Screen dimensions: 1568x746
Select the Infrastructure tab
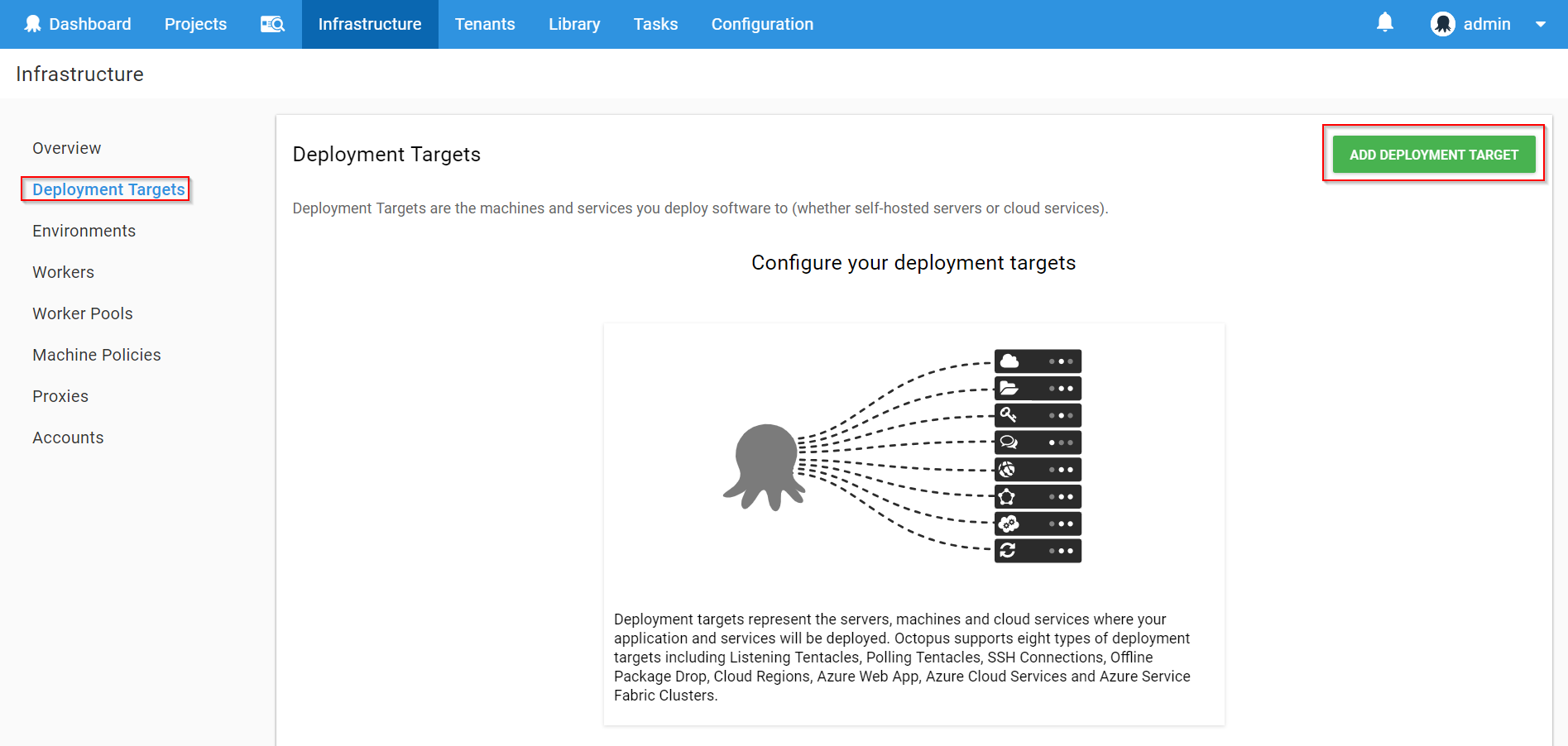[x=370, y=24]
